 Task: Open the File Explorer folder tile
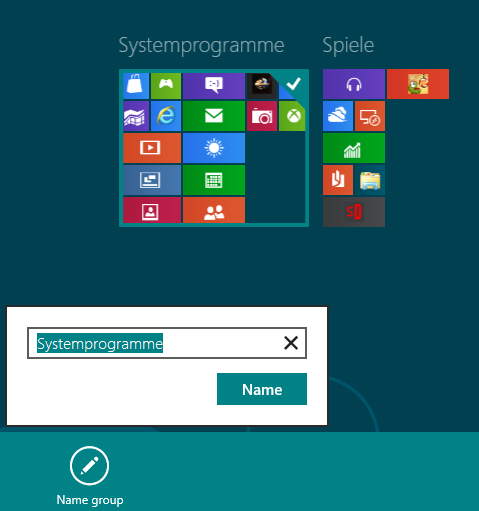click(x=370, y=180)
